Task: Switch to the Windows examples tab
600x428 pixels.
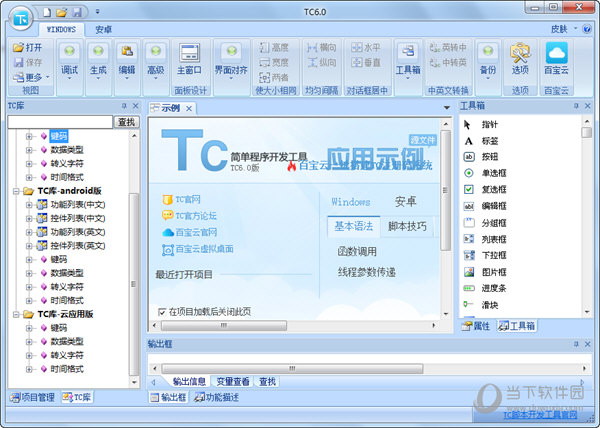Action: [x=351, y=202]
